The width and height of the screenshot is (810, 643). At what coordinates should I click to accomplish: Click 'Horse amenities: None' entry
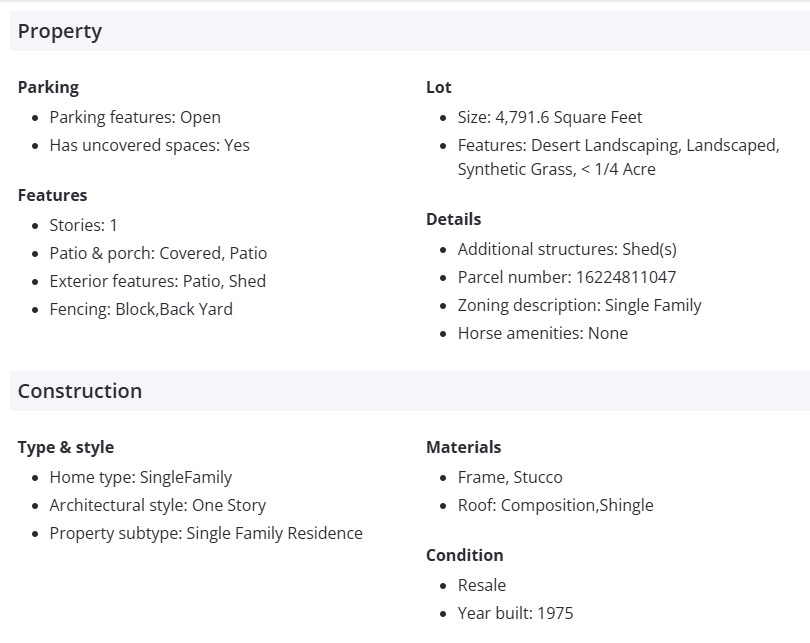(x=543, y=333)
